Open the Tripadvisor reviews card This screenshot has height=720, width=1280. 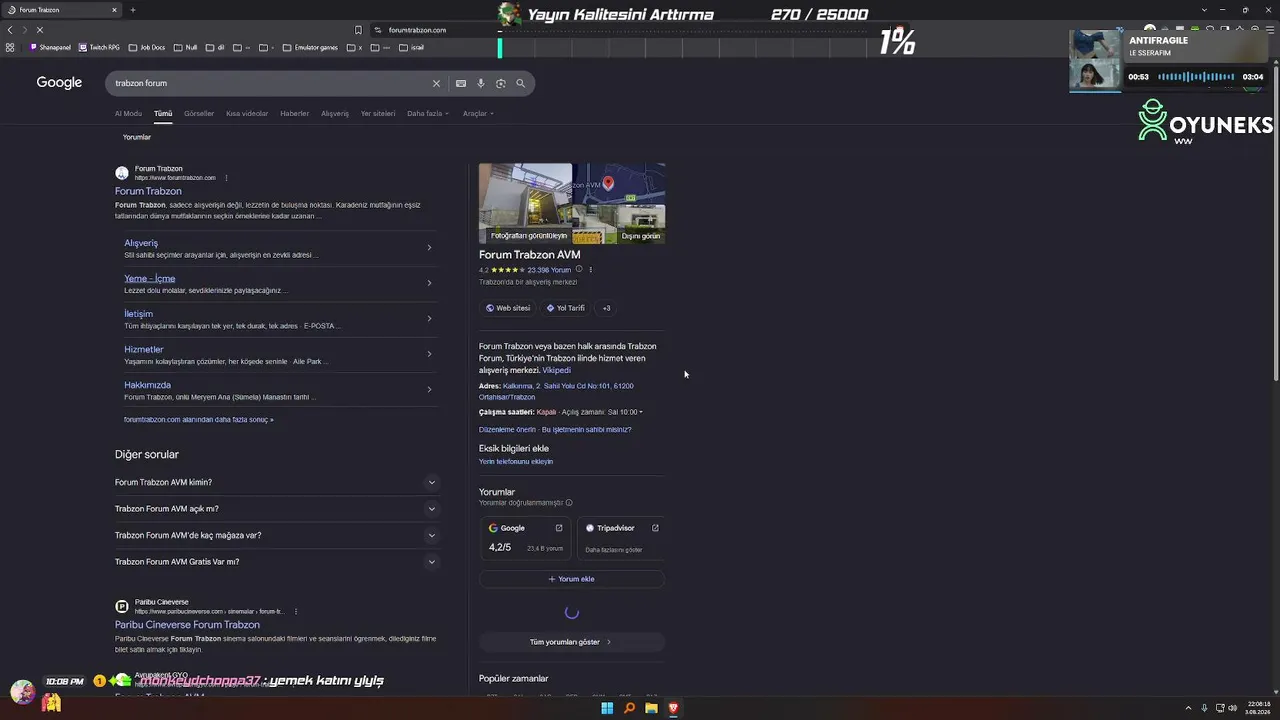click(x=621, y=538)
